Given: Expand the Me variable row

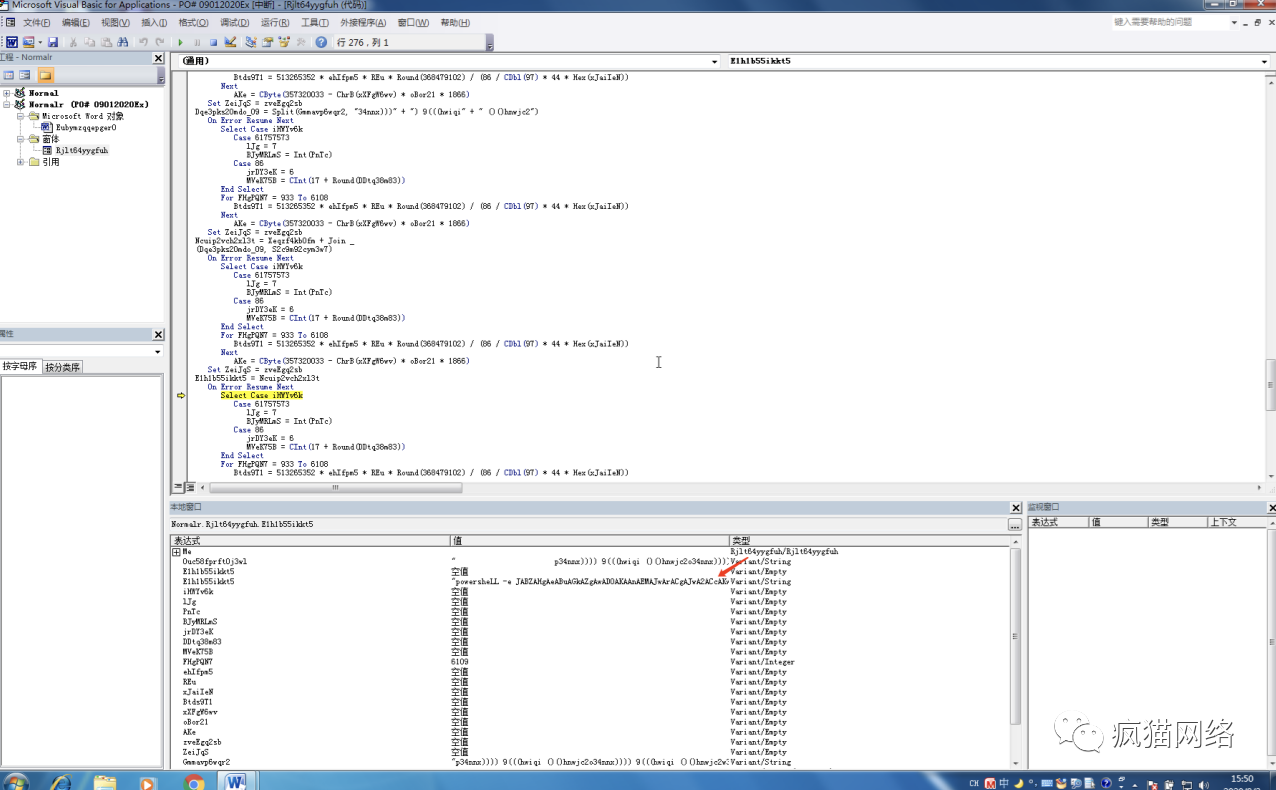Looking at the screenshot, I should point(176,552).
